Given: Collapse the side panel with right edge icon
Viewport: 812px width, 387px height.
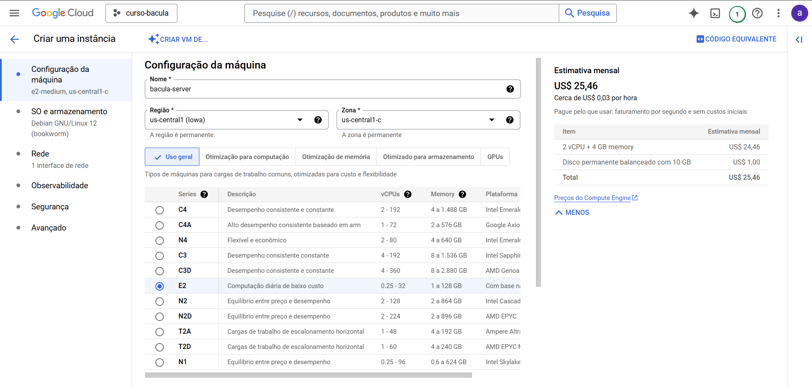Looking at the screenshot, I should (799, 39).
